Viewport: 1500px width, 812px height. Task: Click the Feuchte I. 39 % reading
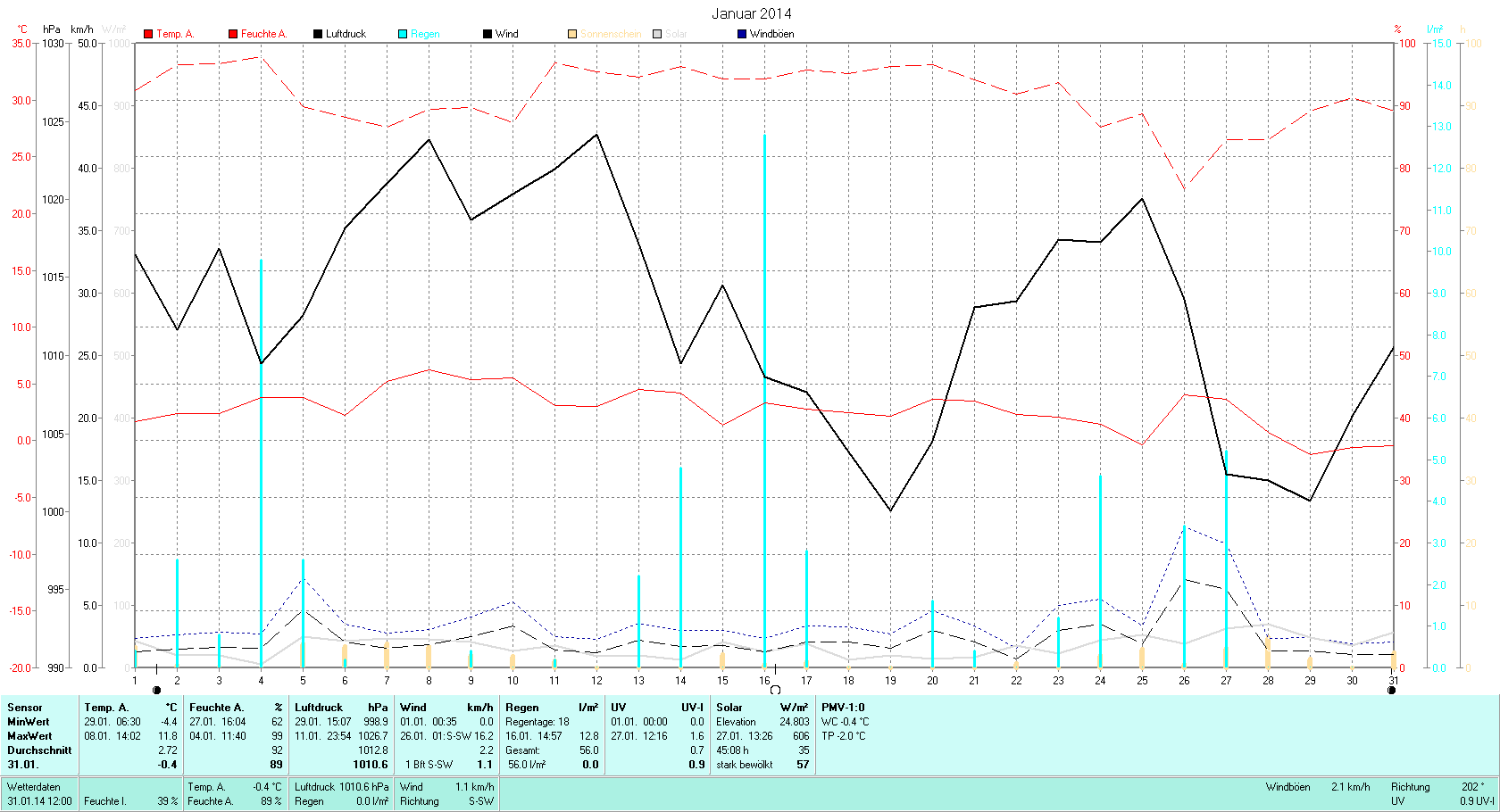pyautogui.click(x=131, y=801)
